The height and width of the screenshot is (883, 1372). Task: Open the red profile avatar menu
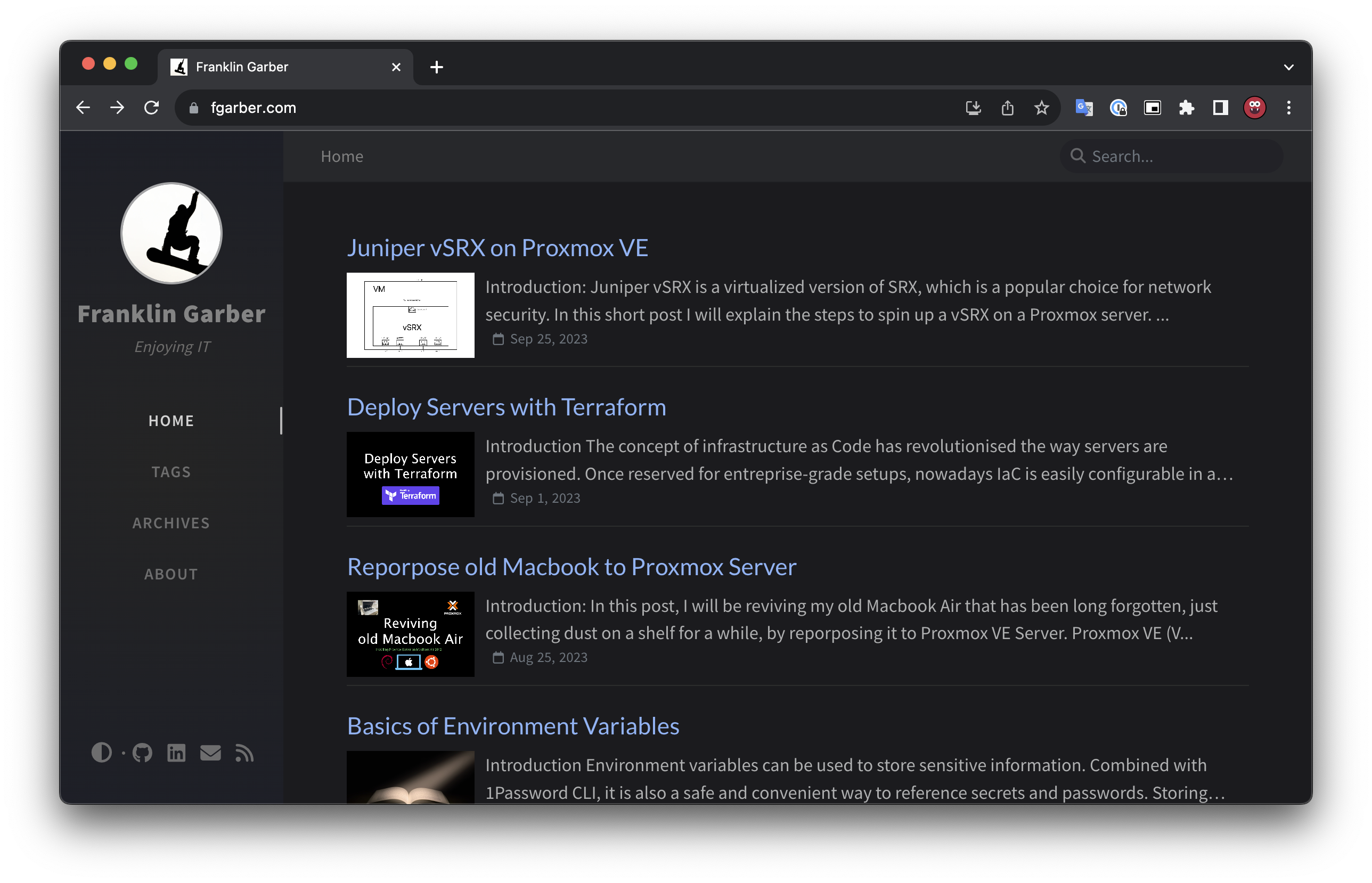coord(1254,108)
